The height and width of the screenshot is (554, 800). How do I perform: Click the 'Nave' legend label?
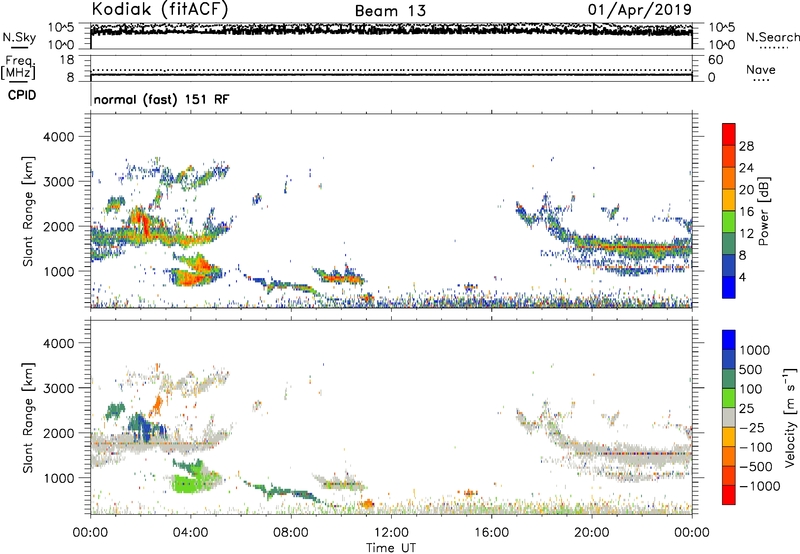click(761, 69)
